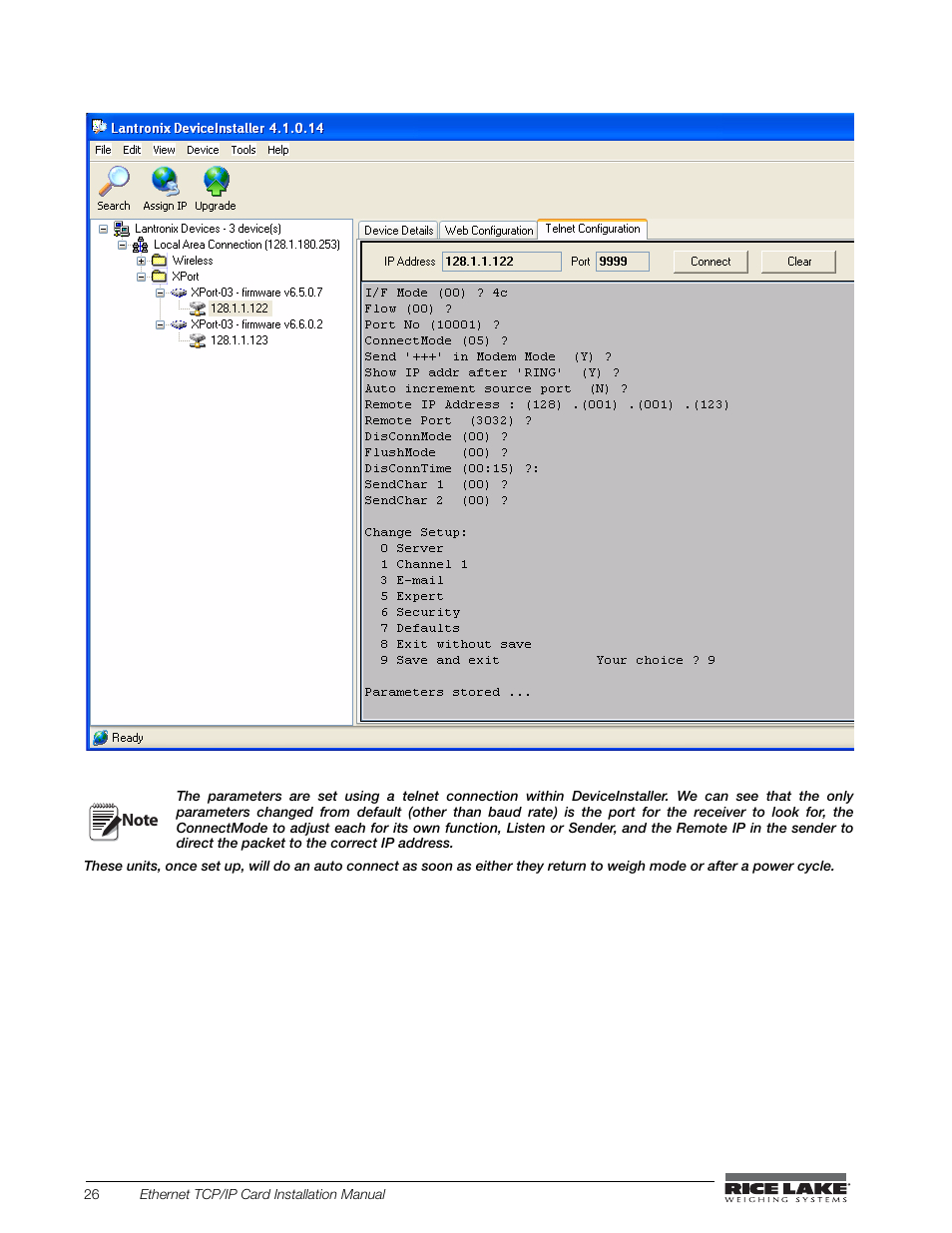Collapse the XPort-03 firmware v6.6.0.2 node
The height and width of the screenshot is (1233, 952).
(160, 324)
